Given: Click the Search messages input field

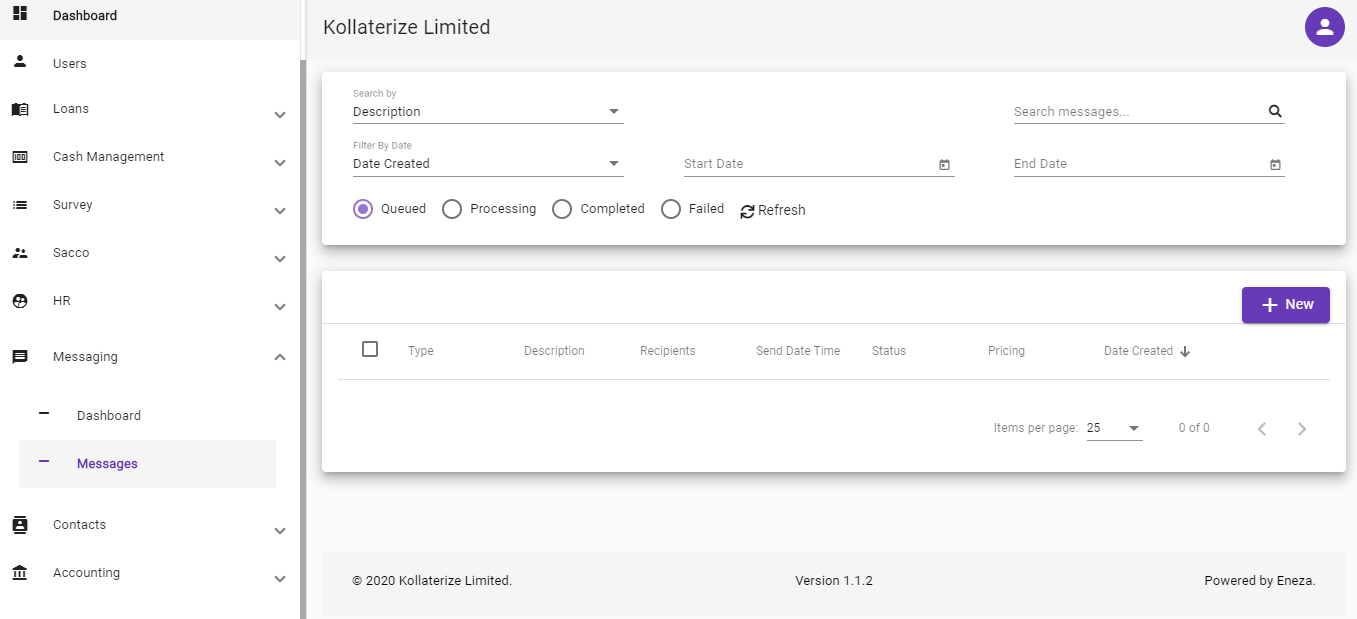Looking at the screenshot, I should 1138,112.
